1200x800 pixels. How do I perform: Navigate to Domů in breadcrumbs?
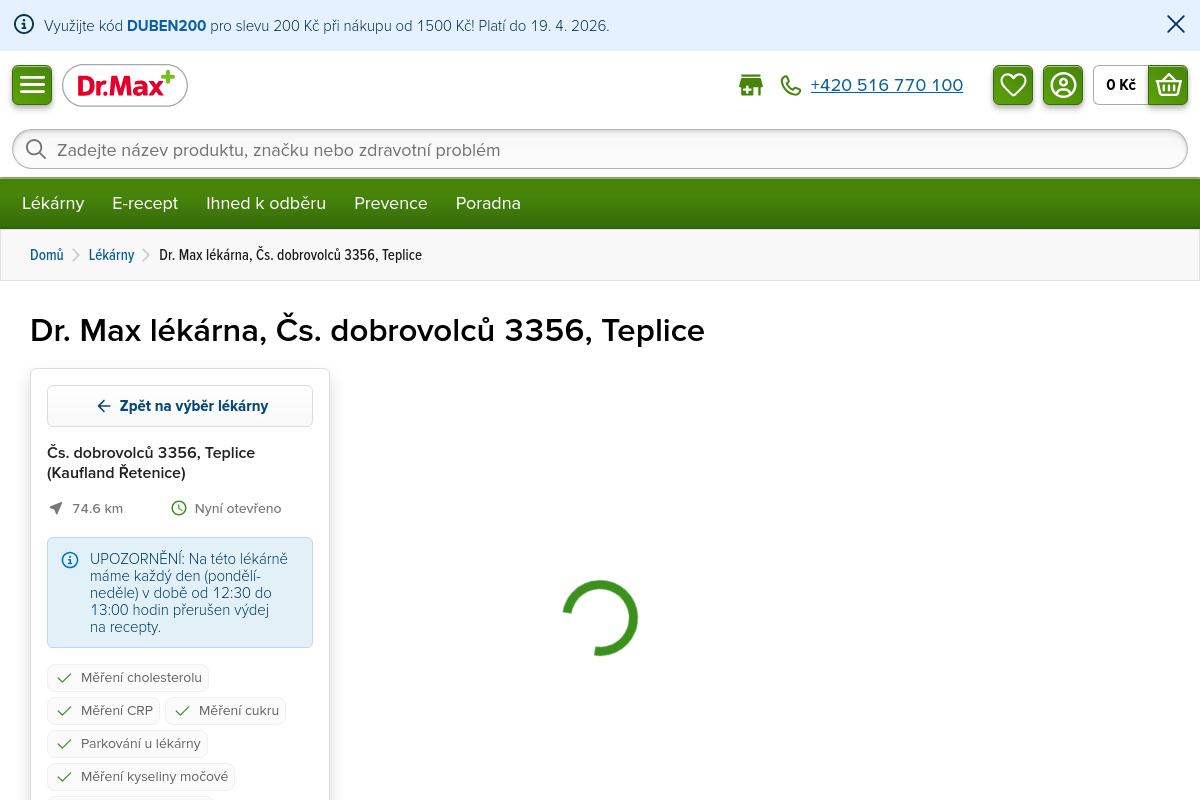click(x=47, y=255)
